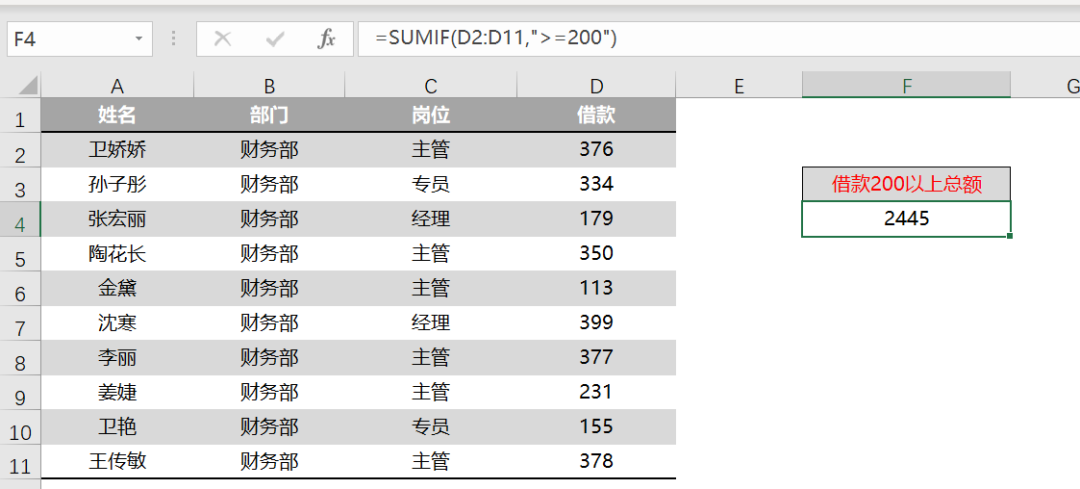Click the Insert Function fx icon
The image size is (1080, 489).
pyautogui.click(x=326, y=39)
